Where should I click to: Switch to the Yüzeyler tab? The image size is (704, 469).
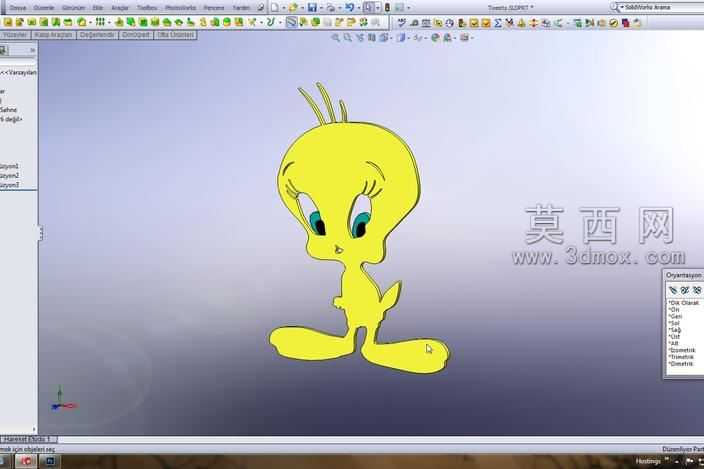tap(15, 35)
